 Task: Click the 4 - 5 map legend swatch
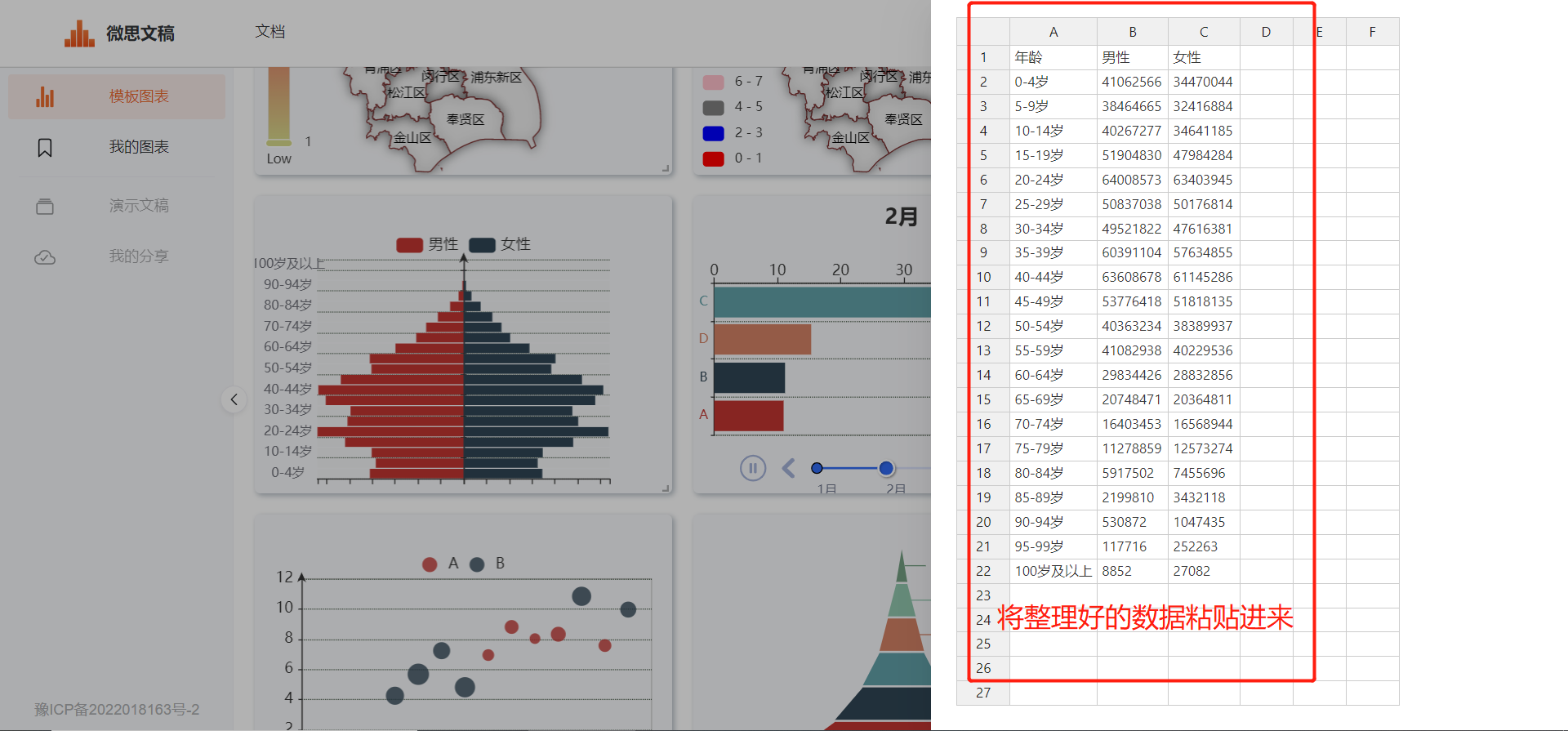point(714,107)
